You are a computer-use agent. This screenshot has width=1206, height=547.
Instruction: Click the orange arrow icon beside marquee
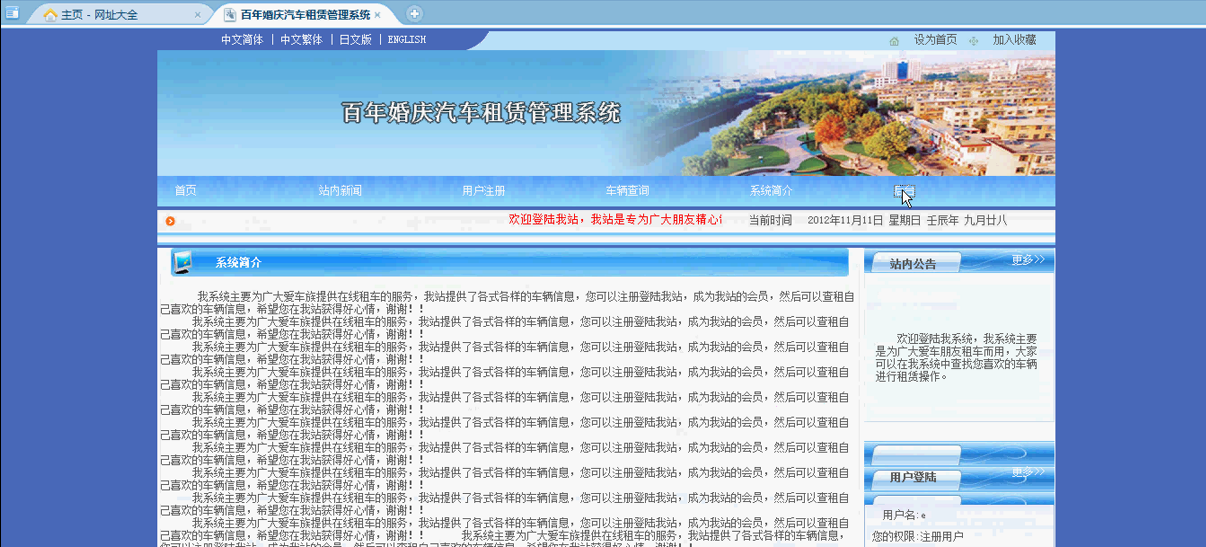(170, 221)
